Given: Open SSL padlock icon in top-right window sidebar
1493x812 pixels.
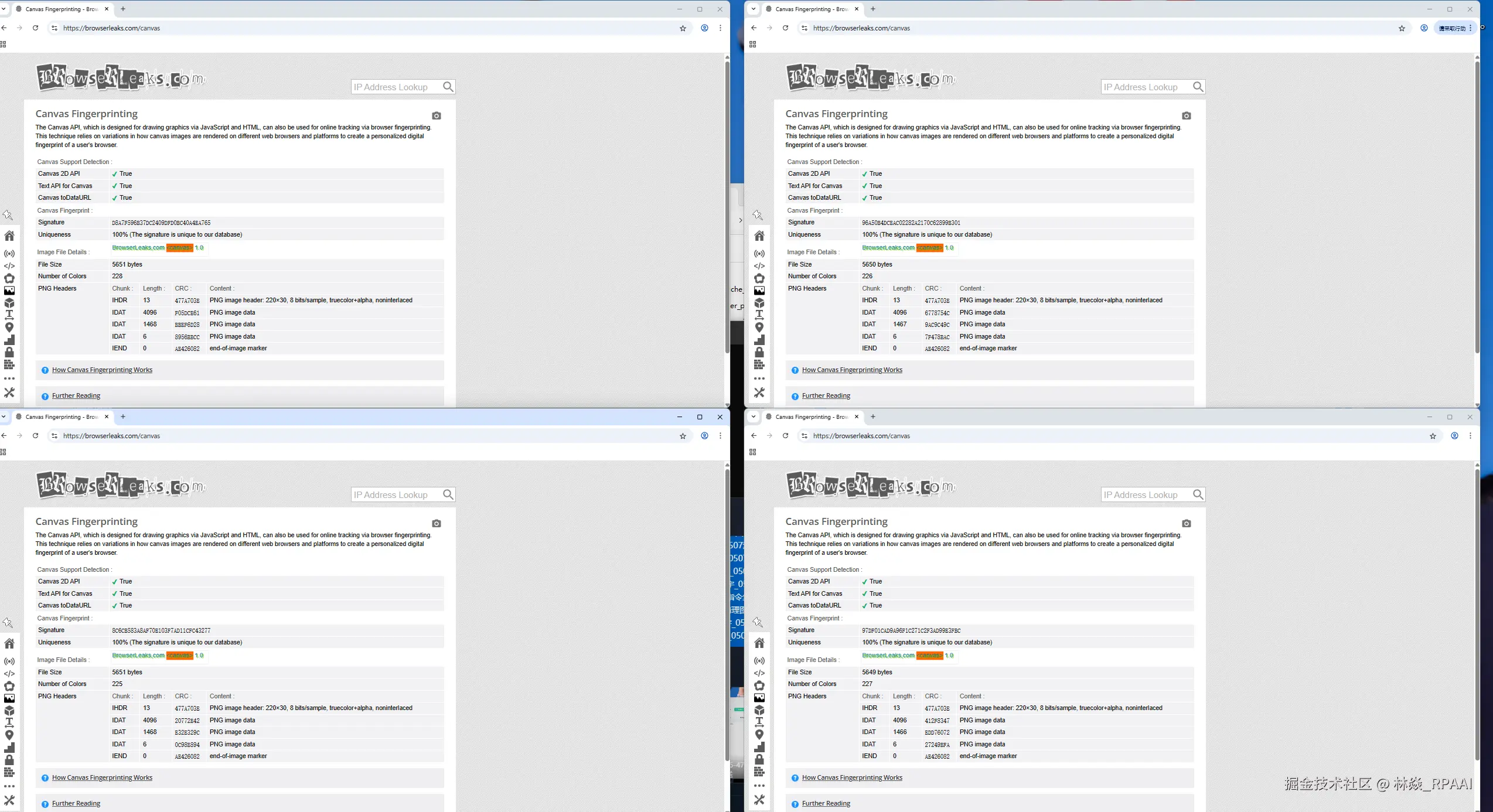Looking at the screenshot, I should point(759,352).
